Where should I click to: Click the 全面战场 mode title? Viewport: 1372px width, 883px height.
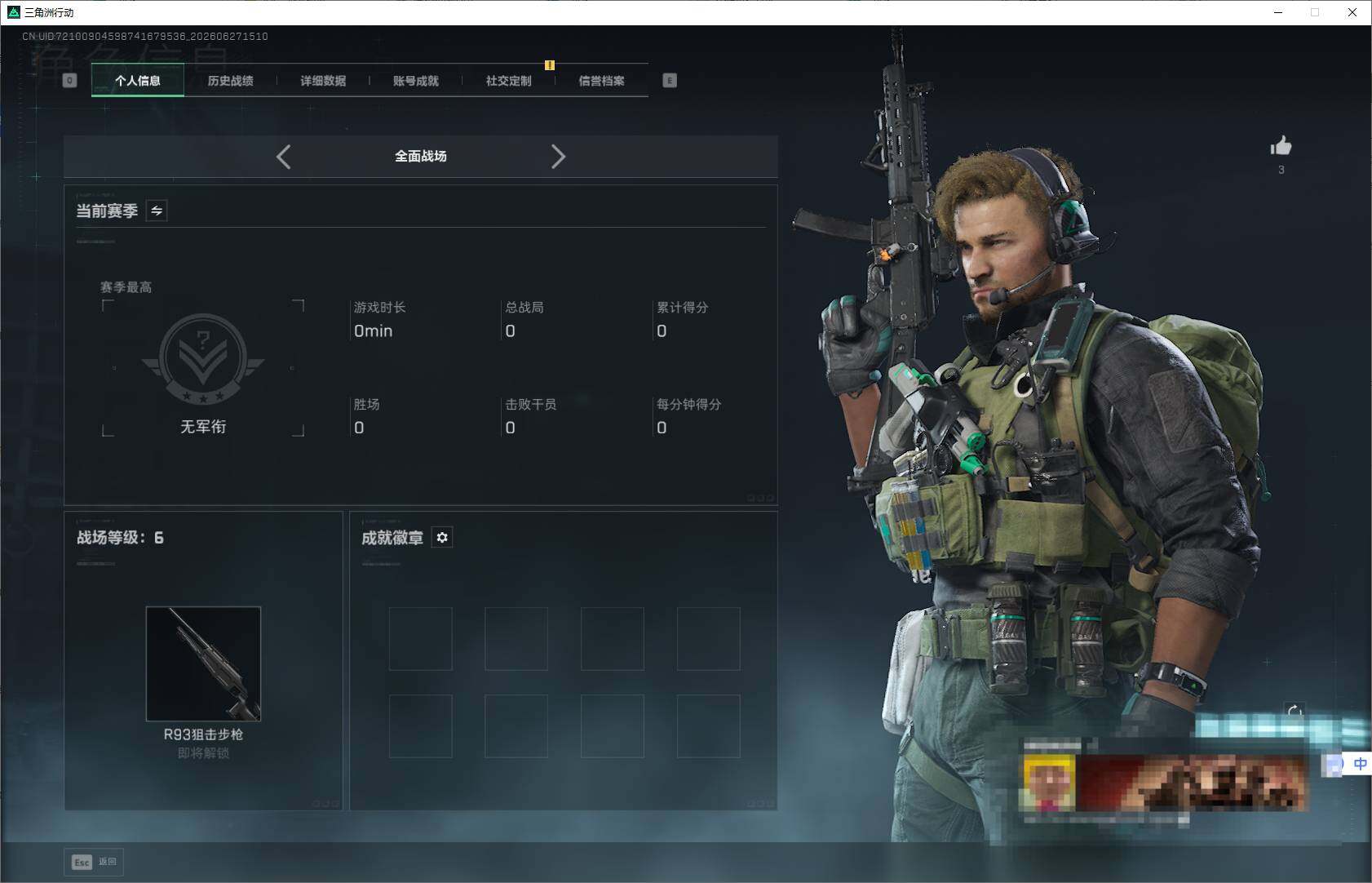(x=421, y=156)
